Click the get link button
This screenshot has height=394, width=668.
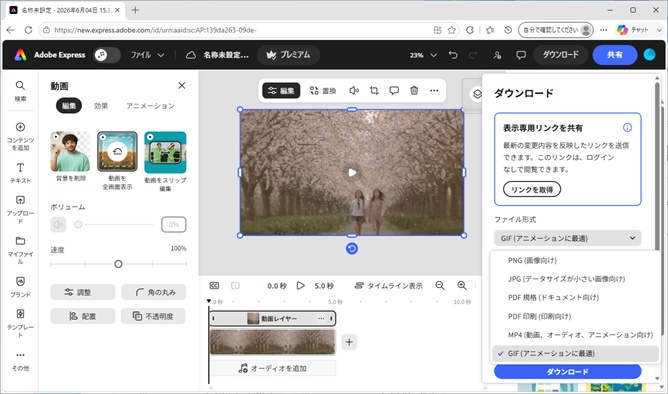click(x=532, y=190)
